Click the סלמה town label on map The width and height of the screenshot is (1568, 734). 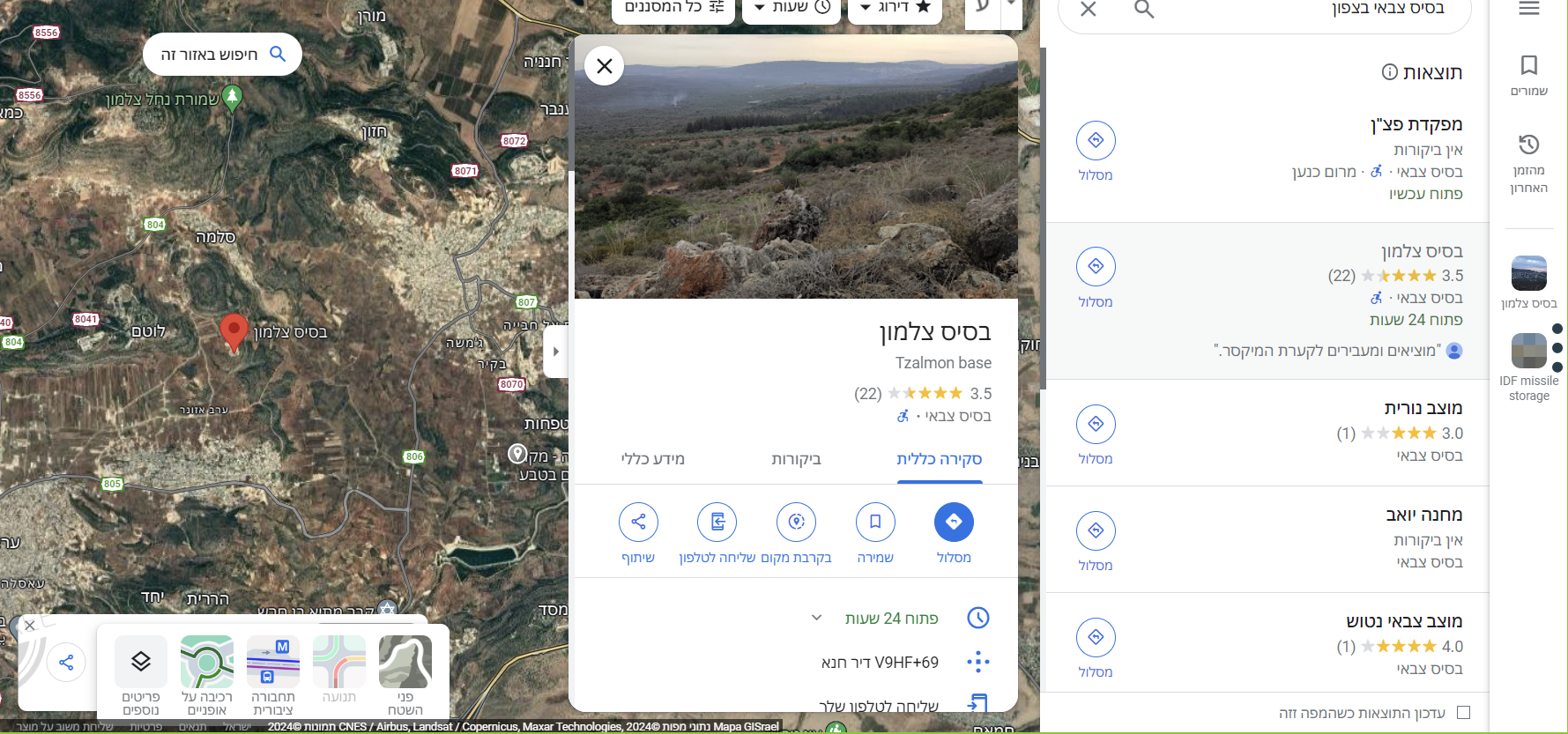(x=216, y=238)
